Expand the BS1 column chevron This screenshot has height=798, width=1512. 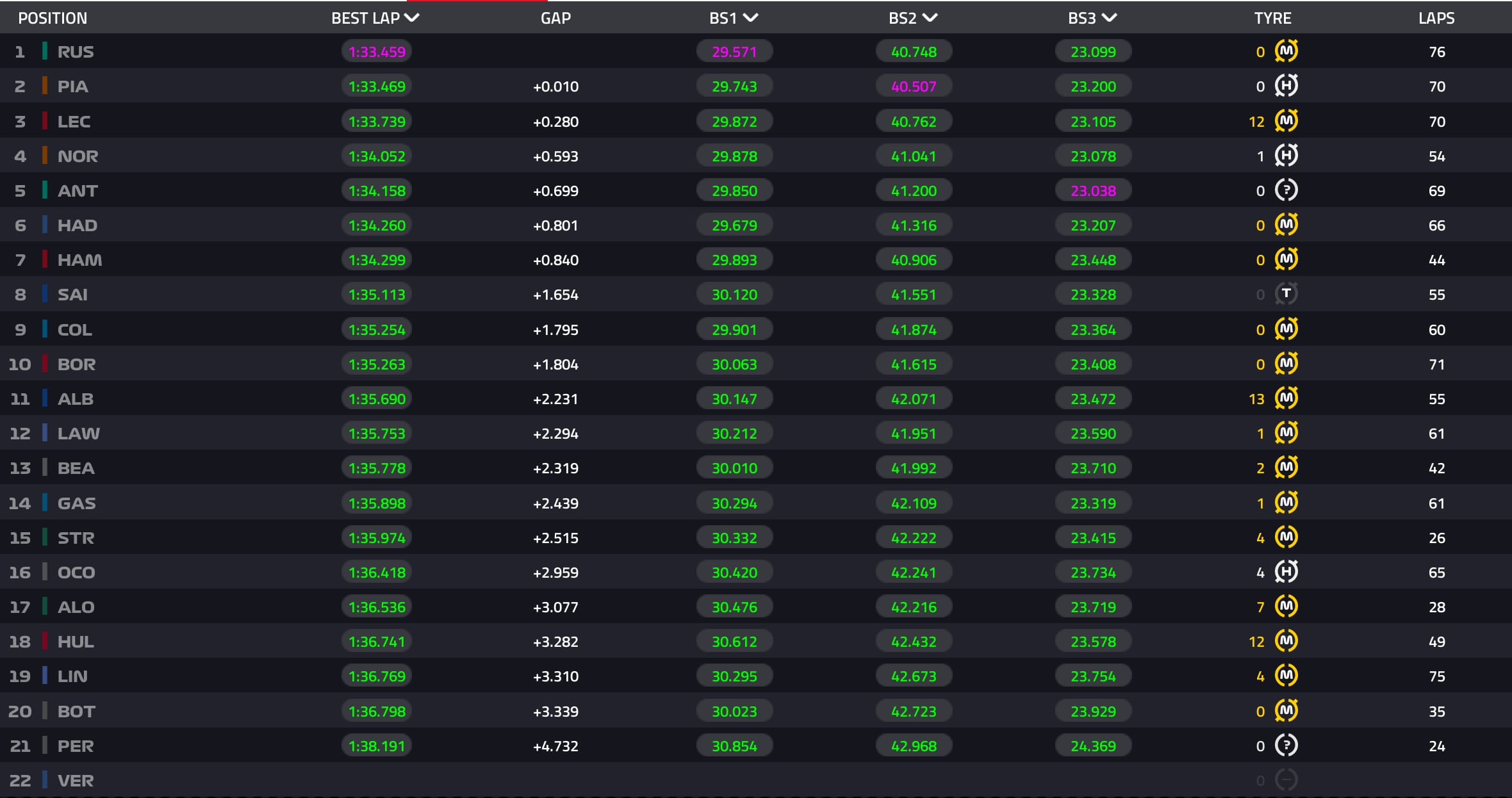click(750, 18)
